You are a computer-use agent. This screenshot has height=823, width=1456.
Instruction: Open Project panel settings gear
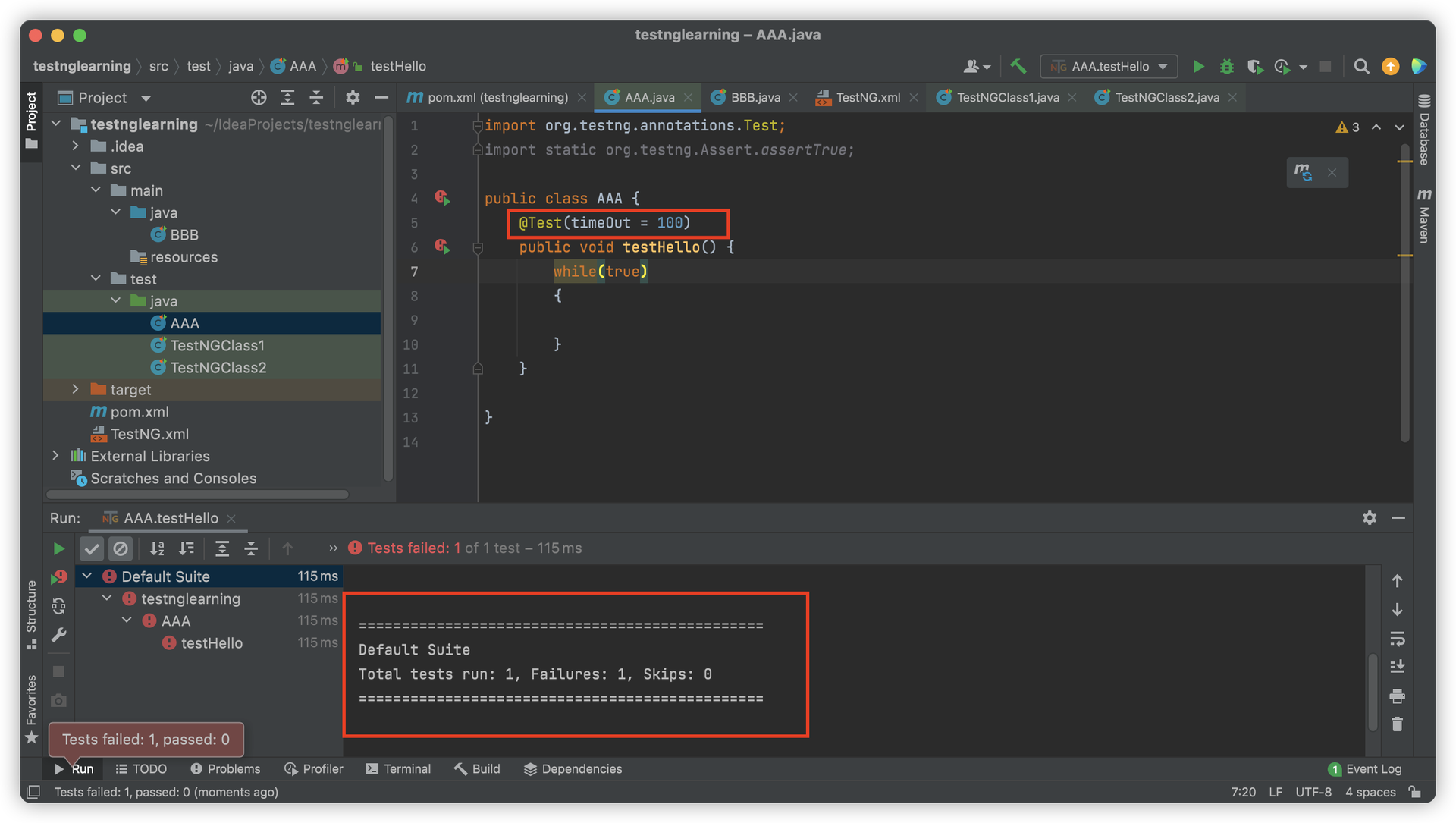pos(353,97)
